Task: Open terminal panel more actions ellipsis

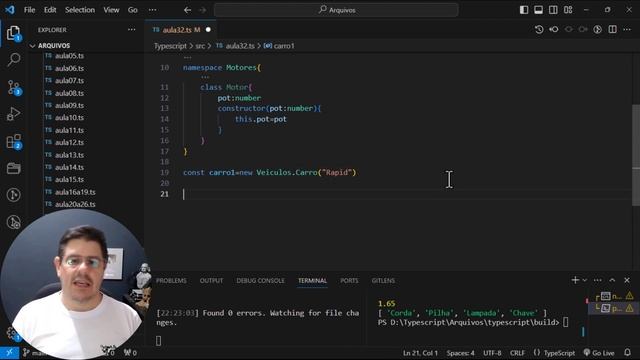Action: click(598, 280)
